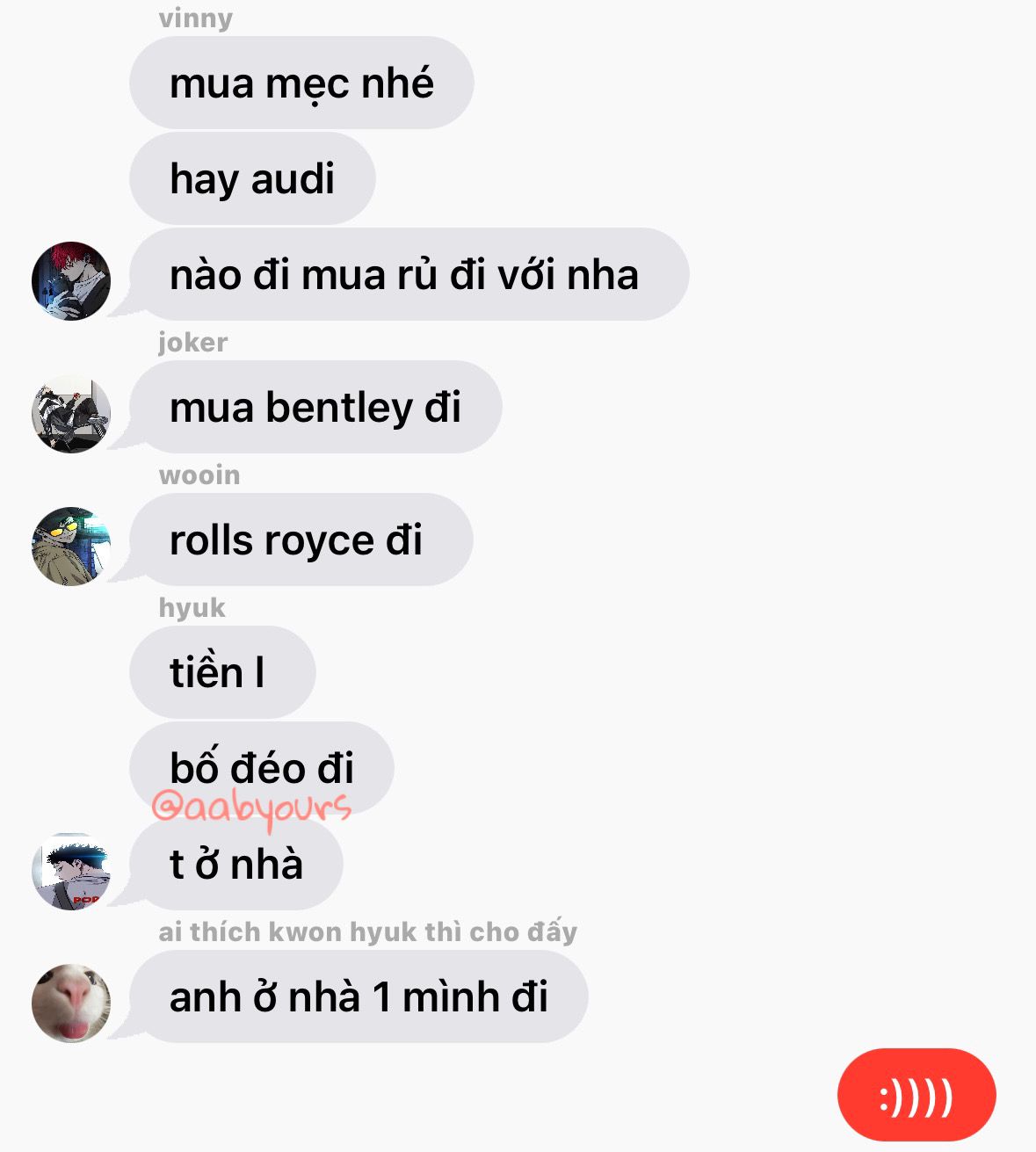Select the 'bố đéo đi' message

[x=261, y=768]
